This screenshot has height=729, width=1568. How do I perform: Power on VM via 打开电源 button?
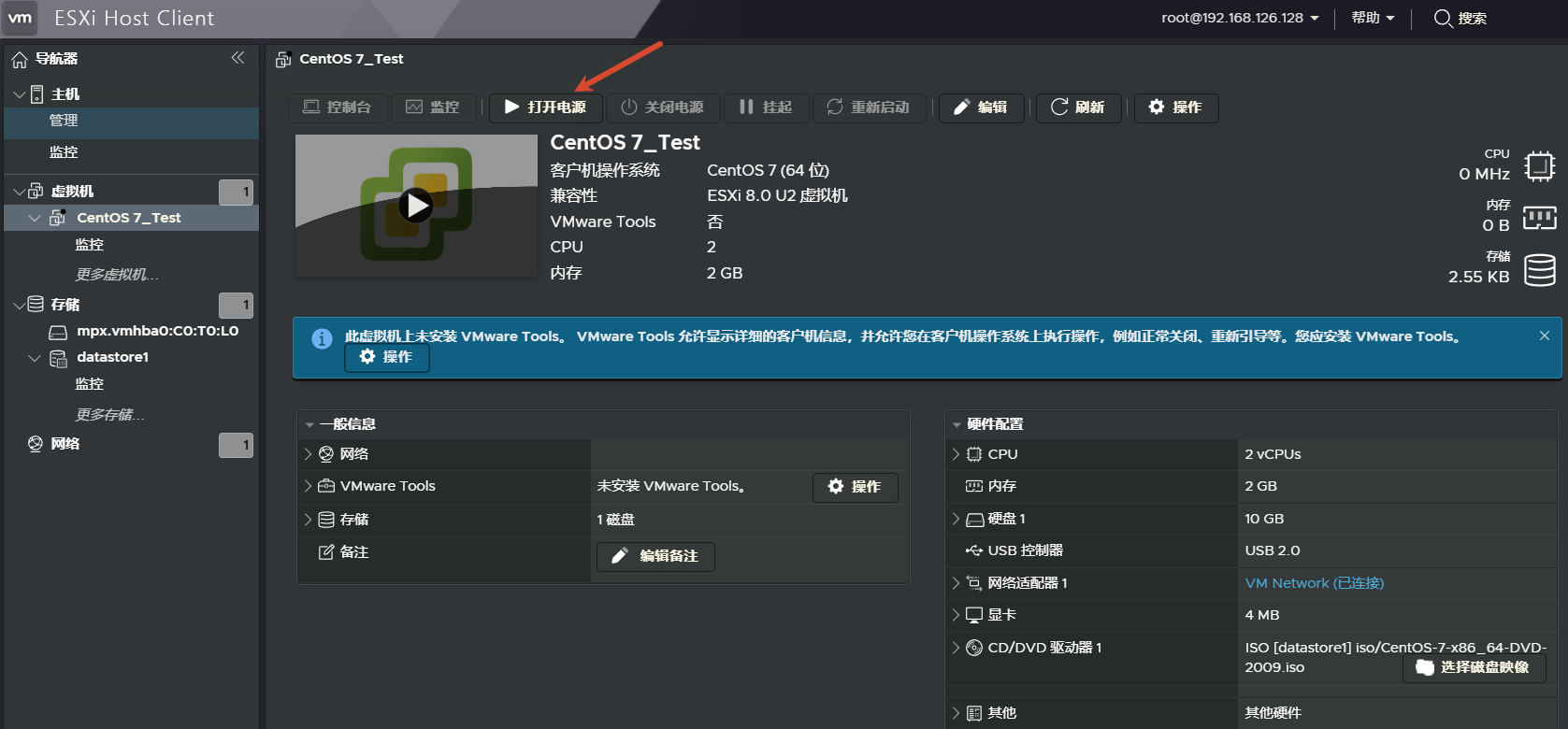(x=546, y=107)
